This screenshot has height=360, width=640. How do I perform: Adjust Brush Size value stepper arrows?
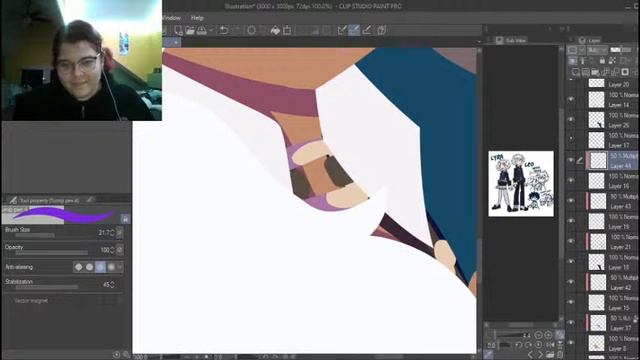pyautogui.click(x=112, y=233)
